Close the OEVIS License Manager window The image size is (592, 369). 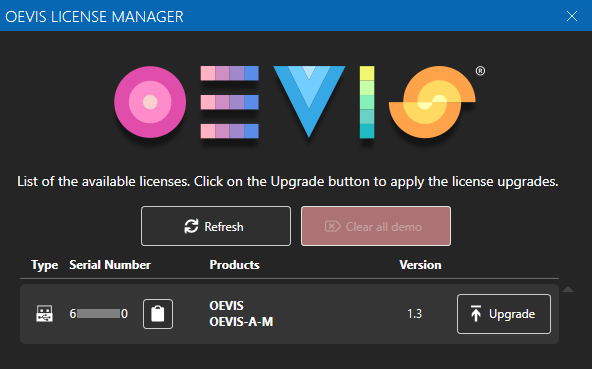pyautogui.click(x=572, y=16)
